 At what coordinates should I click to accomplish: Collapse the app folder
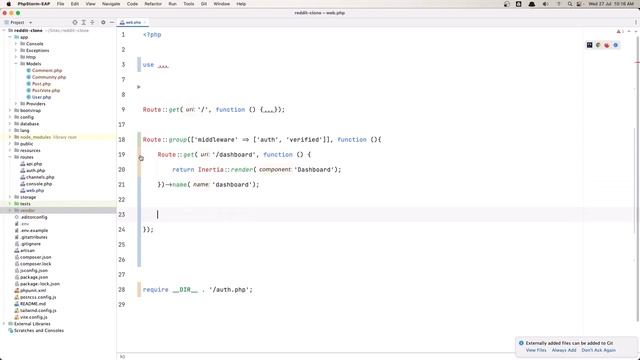pos(10,37)
